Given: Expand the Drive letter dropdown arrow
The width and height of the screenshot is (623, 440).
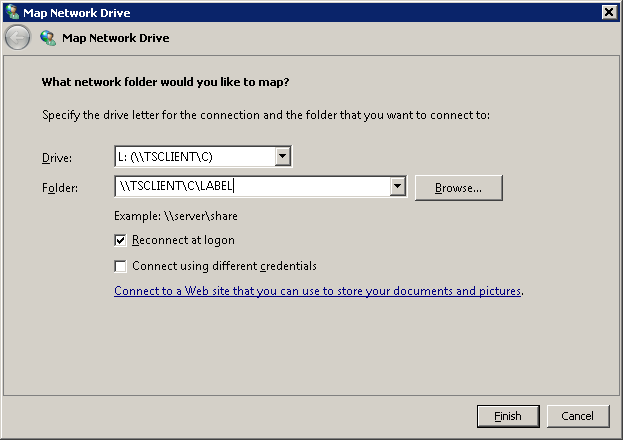Looking at the screenshot, I should click(x=282, y=156).
